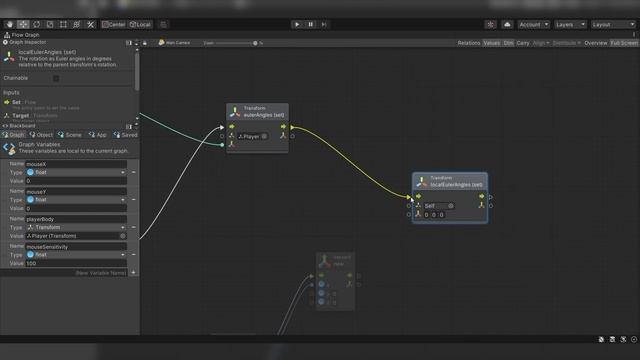Open the Layout dropdown
This screenshot has width=640, height=360.
pyautogui.click(x=613, y=24)
